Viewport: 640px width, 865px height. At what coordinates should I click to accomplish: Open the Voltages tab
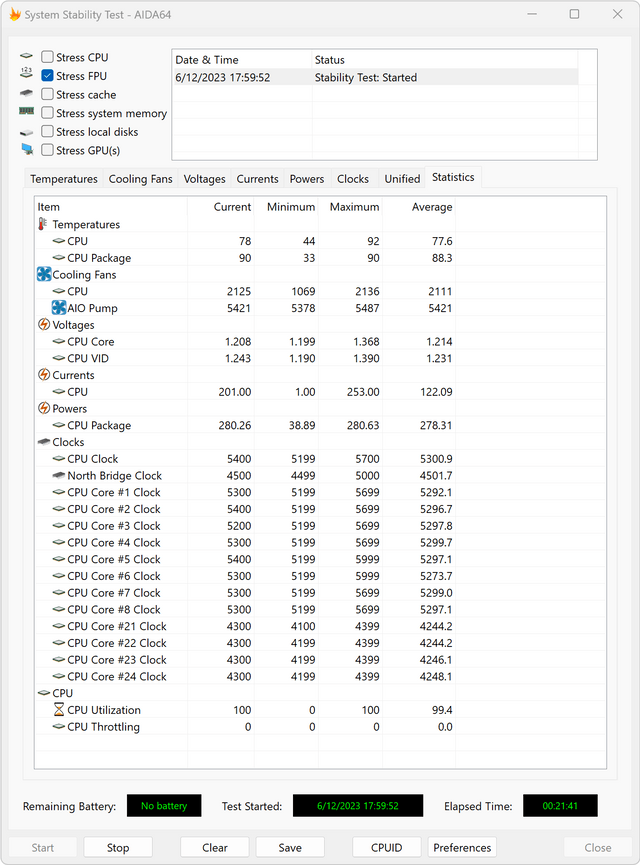pos(204,179)
